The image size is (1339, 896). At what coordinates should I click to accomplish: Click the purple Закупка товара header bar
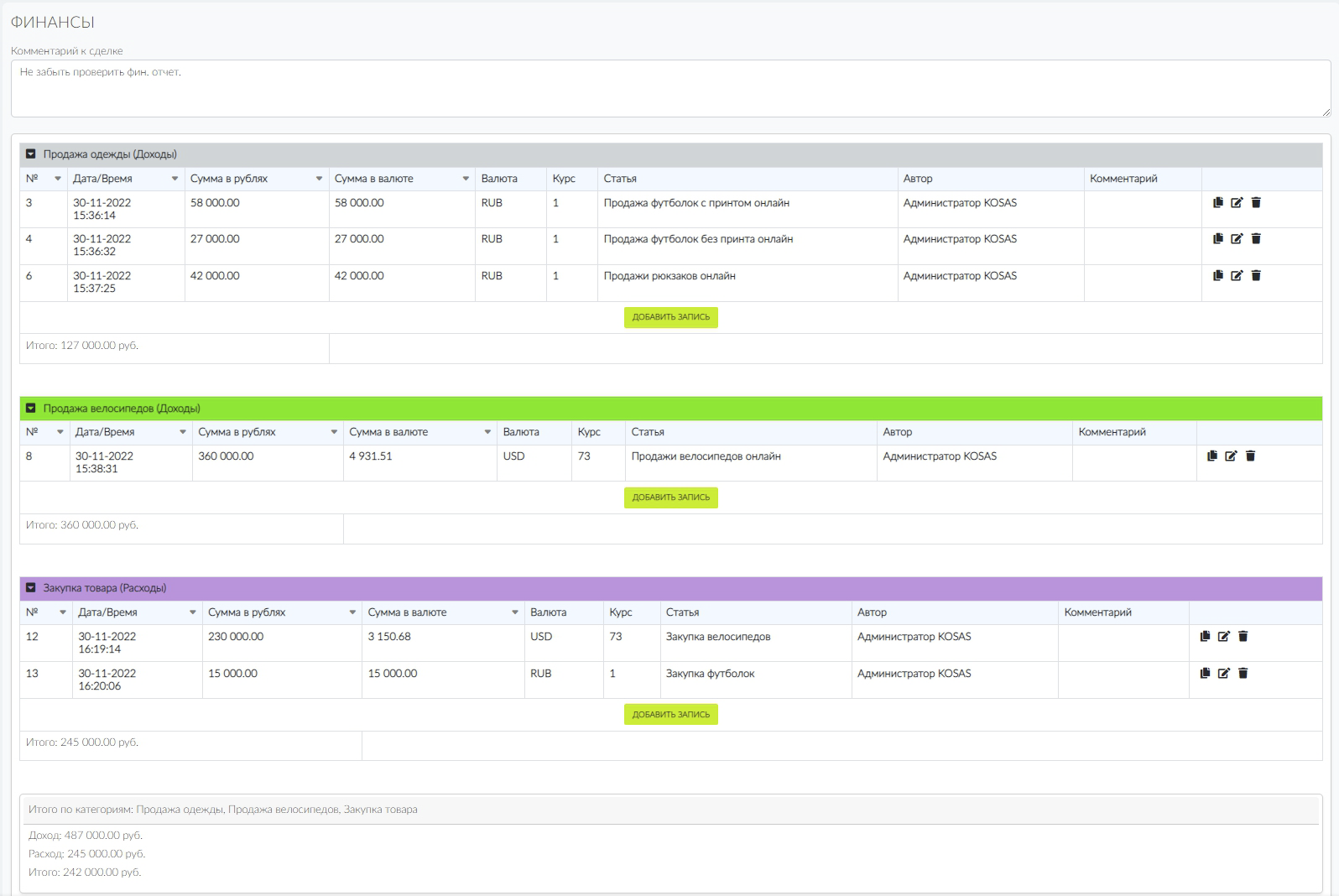click(671, 588)
